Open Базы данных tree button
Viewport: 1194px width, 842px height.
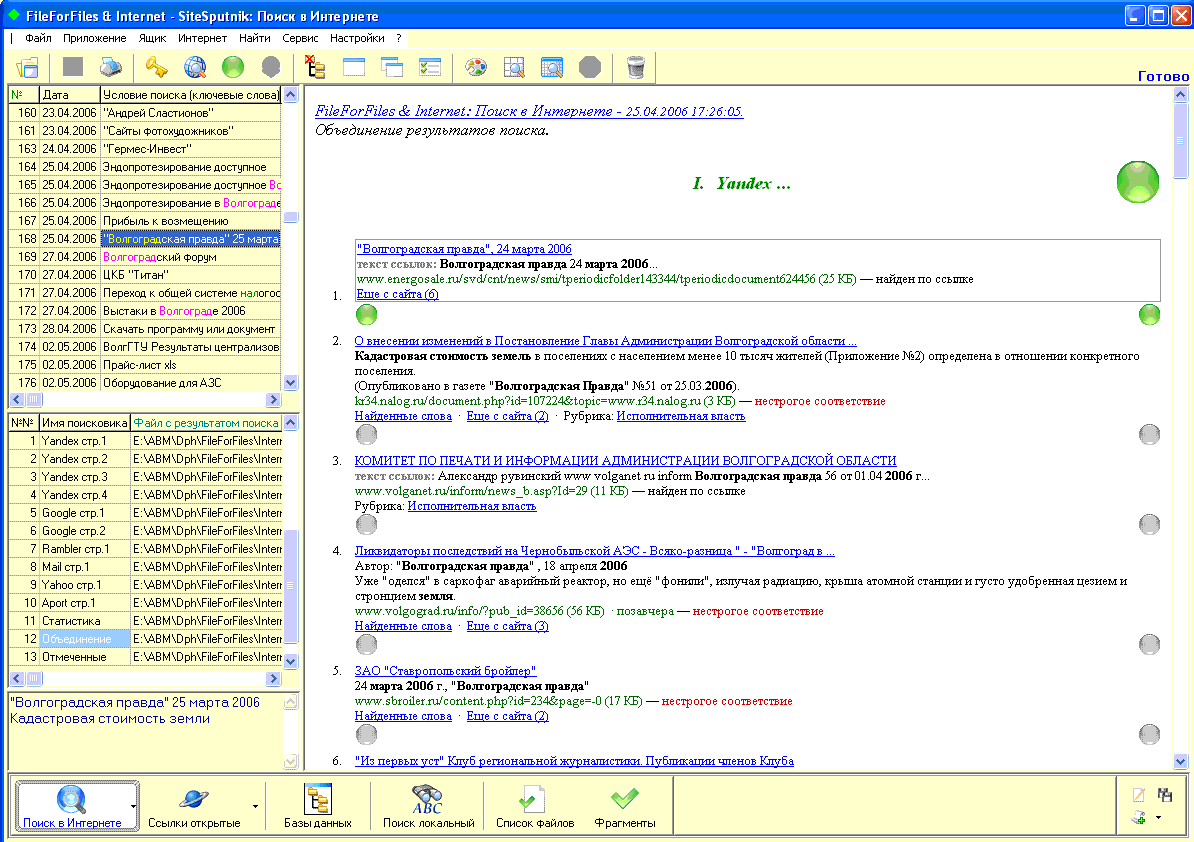[x=318, y=805]
